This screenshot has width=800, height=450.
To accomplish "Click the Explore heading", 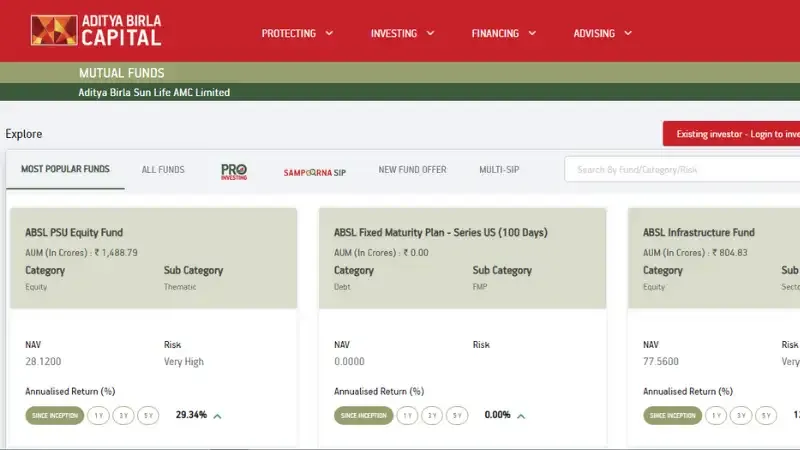I will coord(24,134).
